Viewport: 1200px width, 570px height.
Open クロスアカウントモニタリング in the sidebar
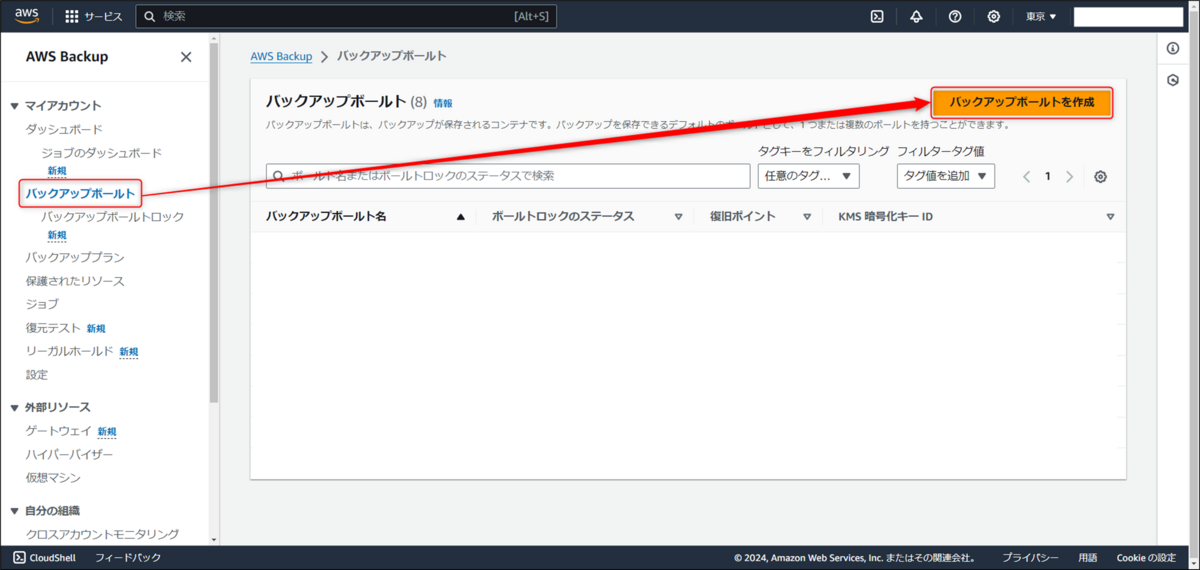tap(102, 534)
